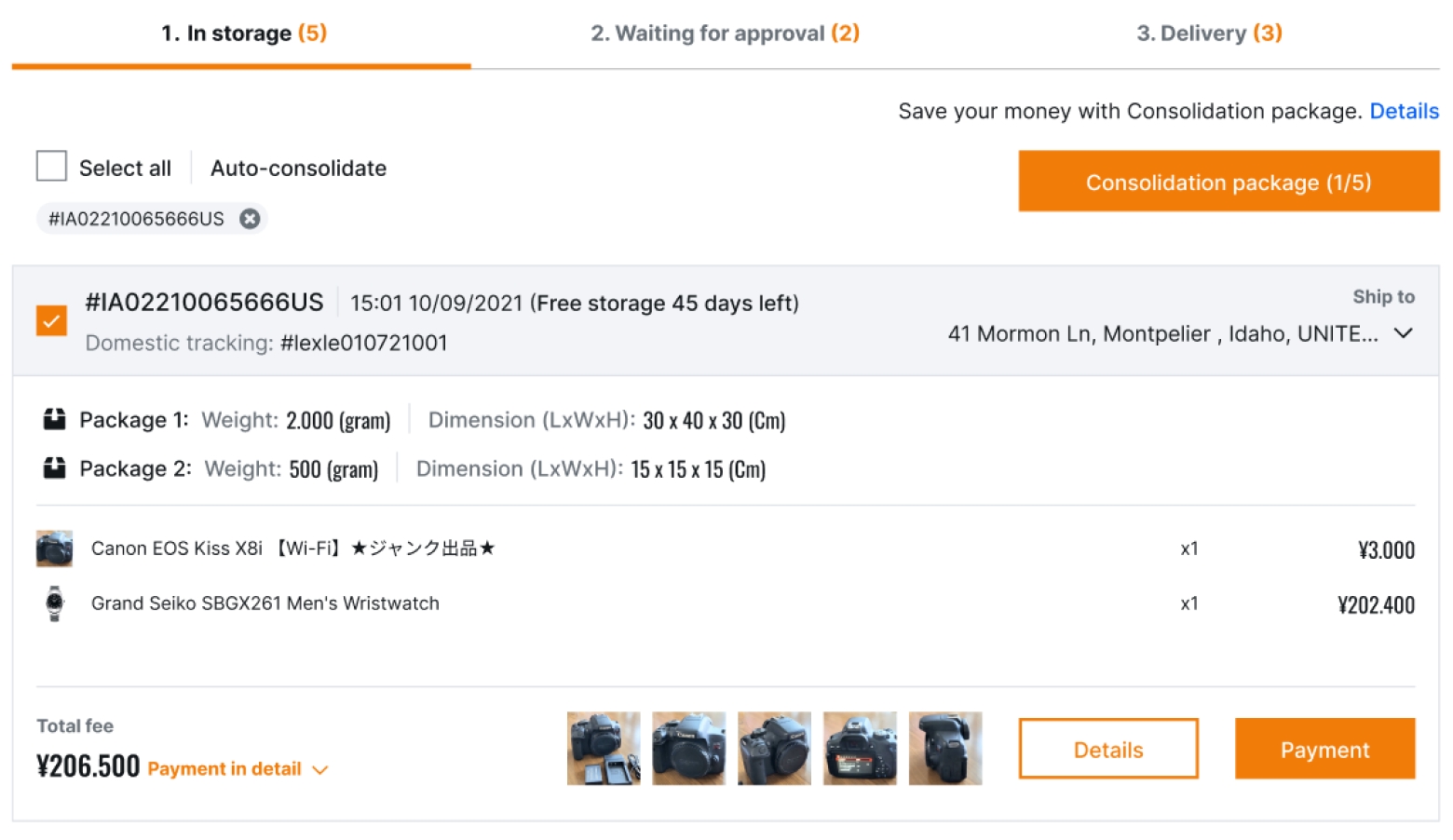Image resolution: width=1453 pixels, height=840 pixels.
Task: Click the orange Payment button
Action: 1324,749
